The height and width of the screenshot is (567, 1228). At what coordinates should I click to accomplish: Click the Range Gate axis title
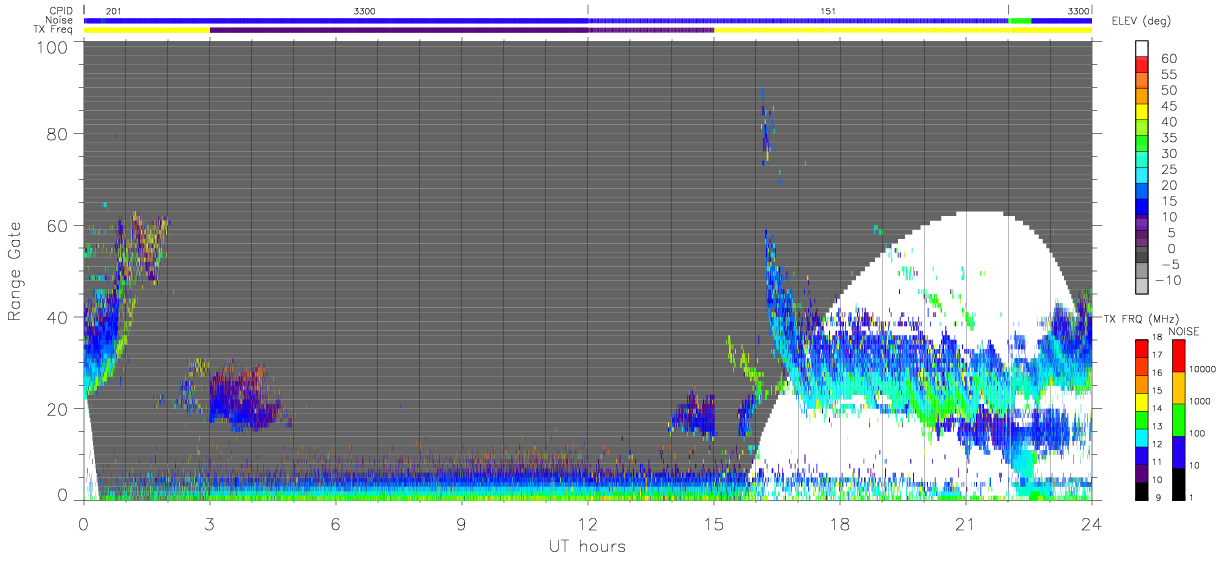pos(15,272)
